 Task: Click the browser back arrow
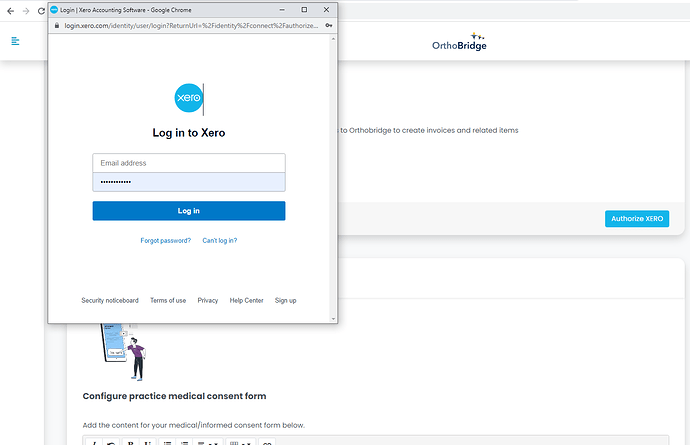pyautogui.click(x=11, y=11)
